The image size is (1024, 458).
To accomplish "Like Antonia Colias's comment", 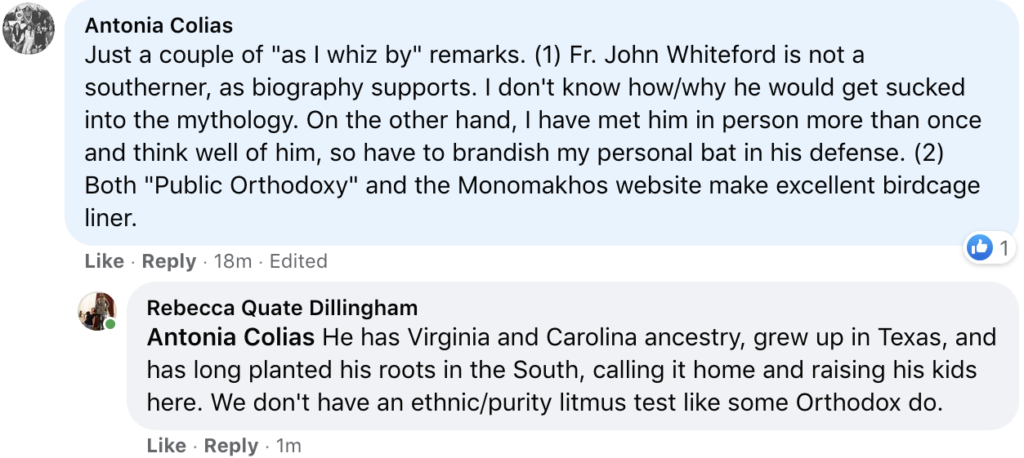I will tap(104, 261).
